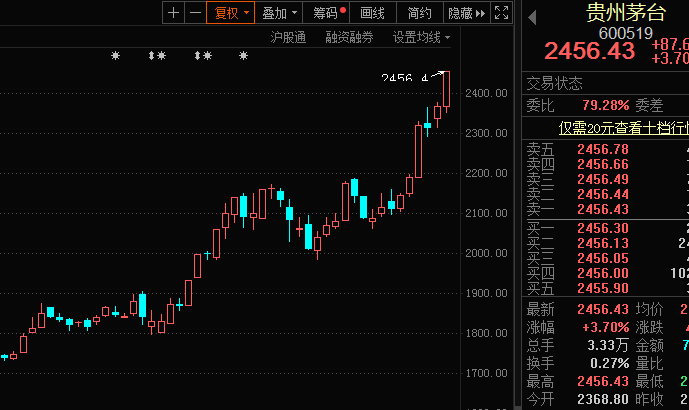This screenshot has width=689, height=410.
Task: Click the 2400.00 price axis label
Action: click(486, 93)
